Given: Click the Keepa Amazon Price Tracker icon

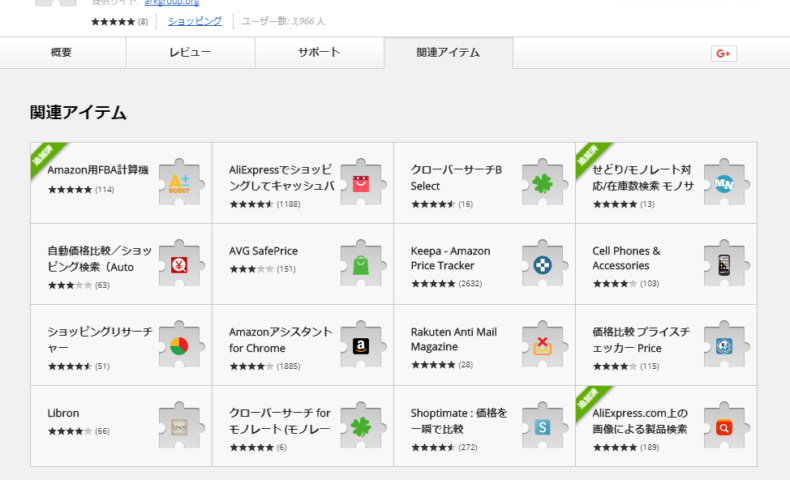Looking at the screenshot, I should pos(545,264).
